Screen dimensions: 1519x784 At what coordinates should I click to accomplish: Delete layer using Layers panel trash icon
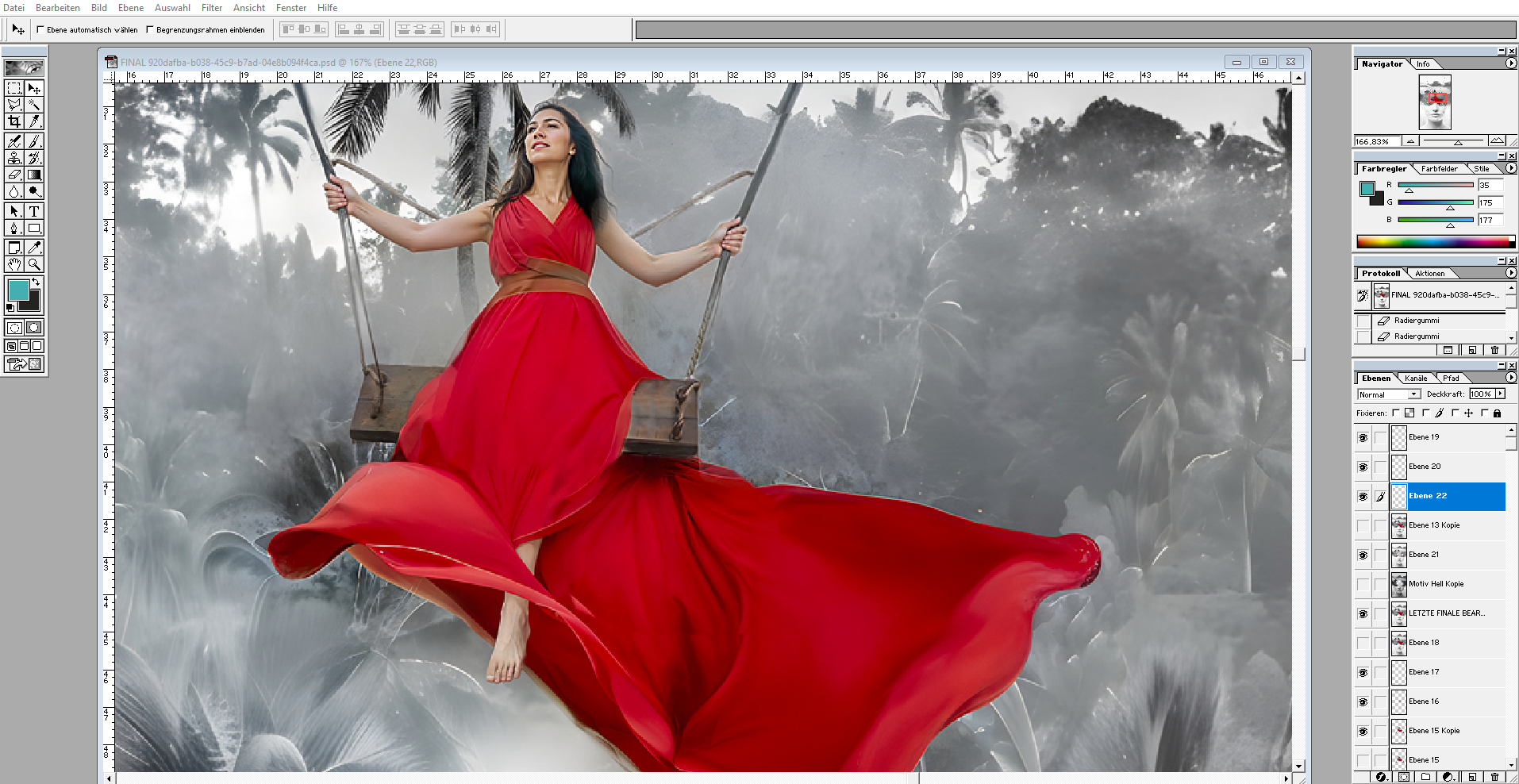point(1494,777)
